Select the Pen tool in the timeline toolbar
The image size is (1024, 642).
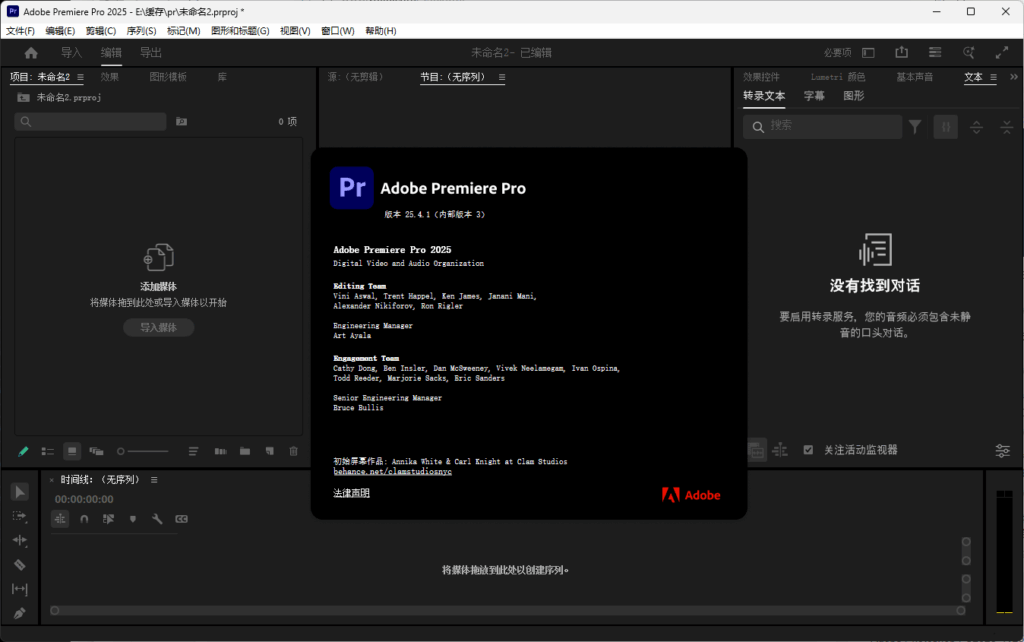19,611
